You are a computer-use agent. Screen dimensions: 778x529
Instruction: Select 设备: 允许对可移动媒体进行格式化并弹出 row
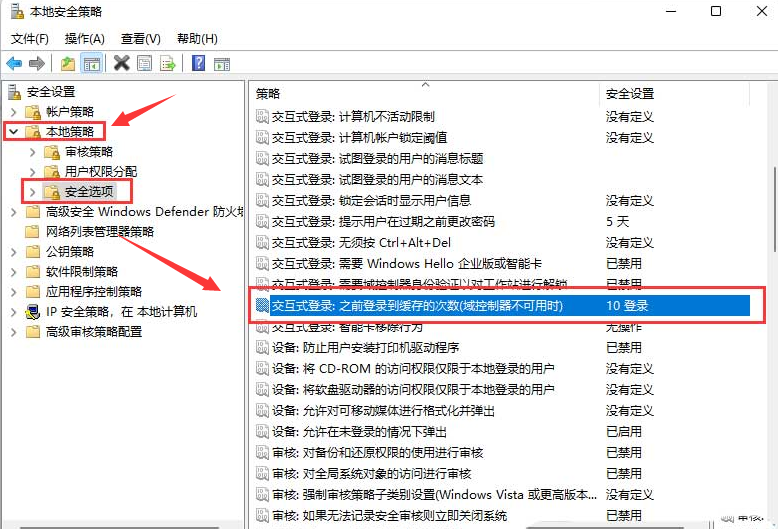tap(502, 410)
